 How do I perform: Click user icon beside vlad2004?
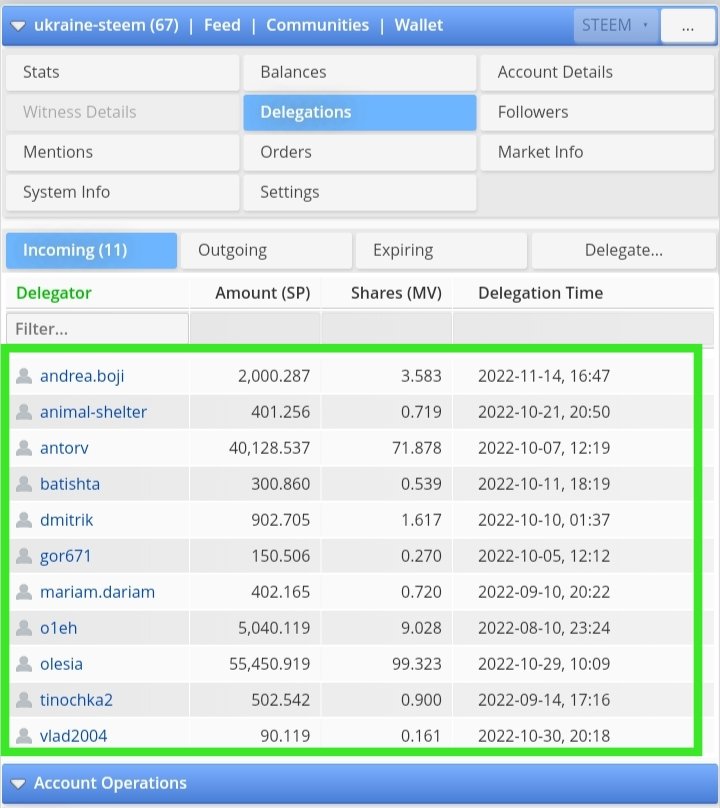(x=24, y=736)
